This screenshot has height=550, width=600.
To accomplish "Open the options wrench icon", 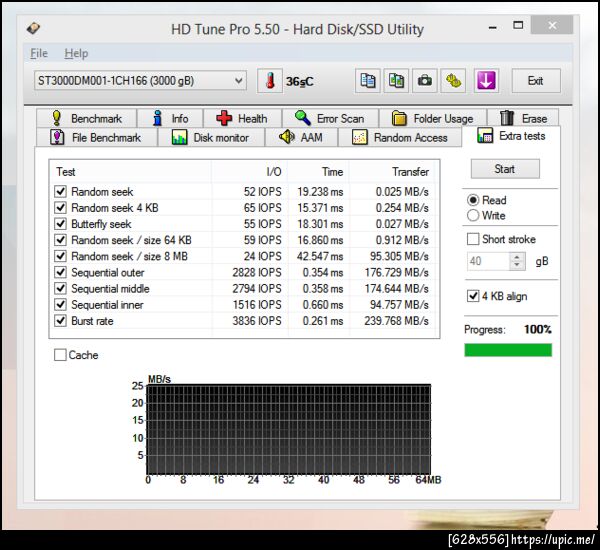I will (453, 81).
